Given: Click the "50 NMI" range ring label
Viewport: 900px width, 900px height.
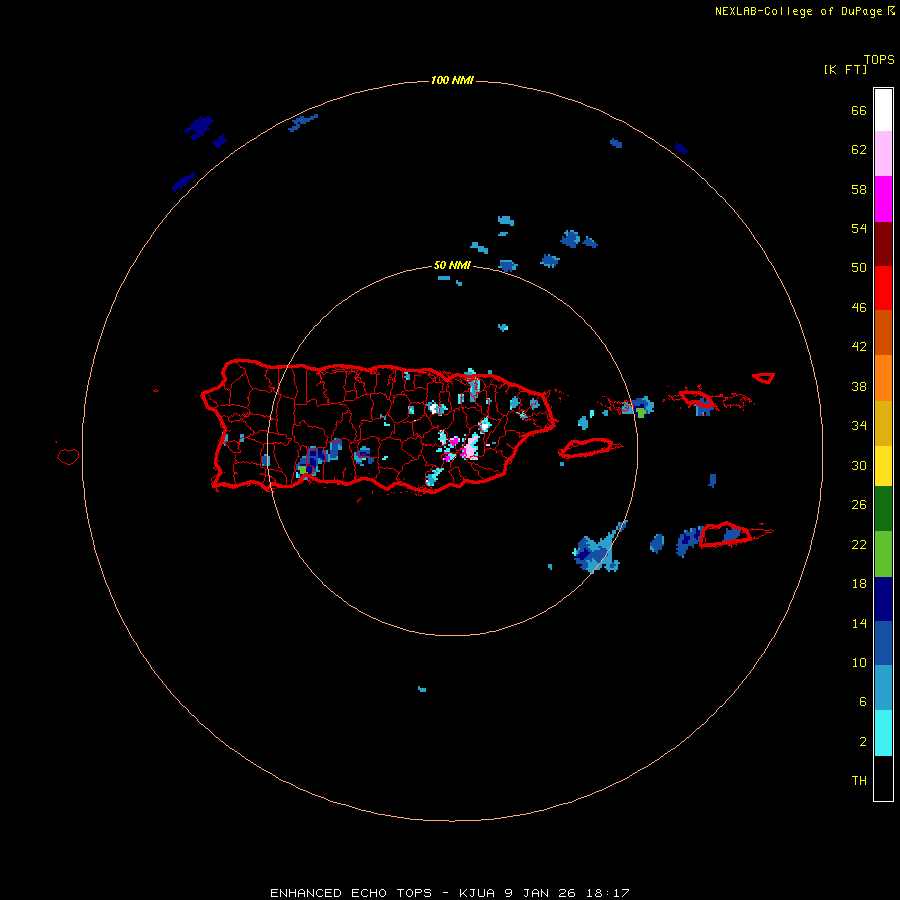Looking at the screenshot, I should (x=452, y=265).
